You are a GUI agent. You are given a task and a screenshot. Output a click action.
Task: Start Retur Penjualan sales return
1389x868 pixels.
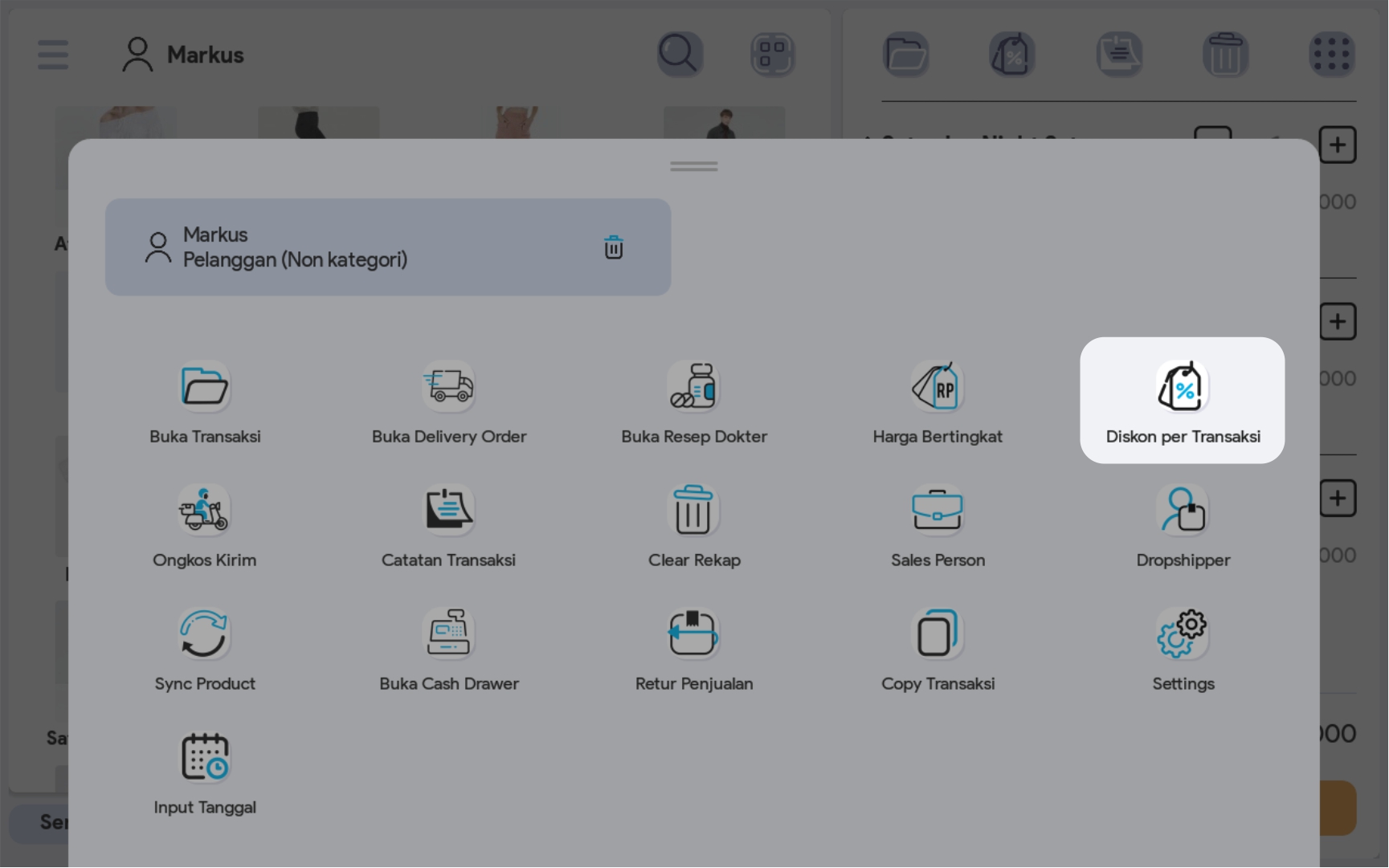tap(693, 634)
